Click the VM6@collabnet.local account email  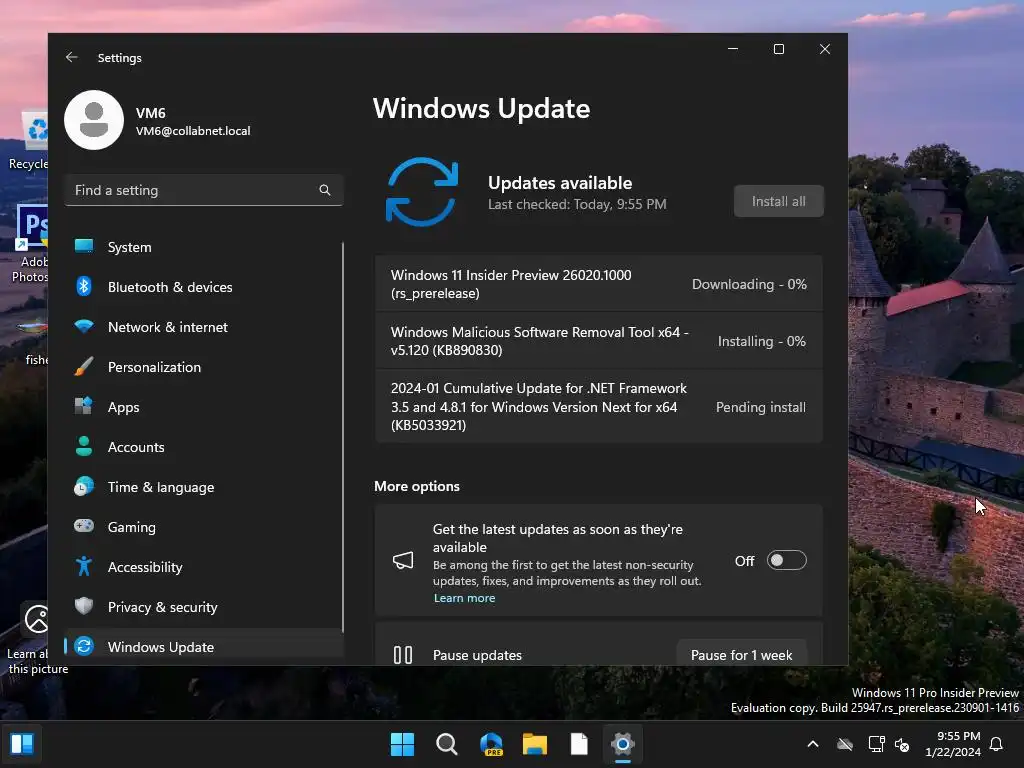click(193, 131)
